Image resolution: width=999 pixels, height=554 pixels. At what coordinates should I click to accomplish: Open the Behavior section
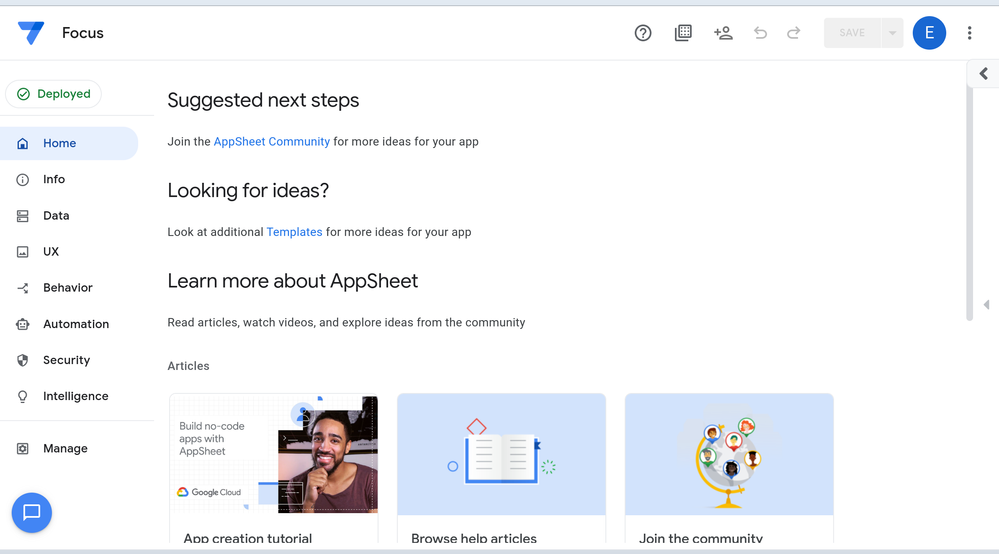pos(69,288)
